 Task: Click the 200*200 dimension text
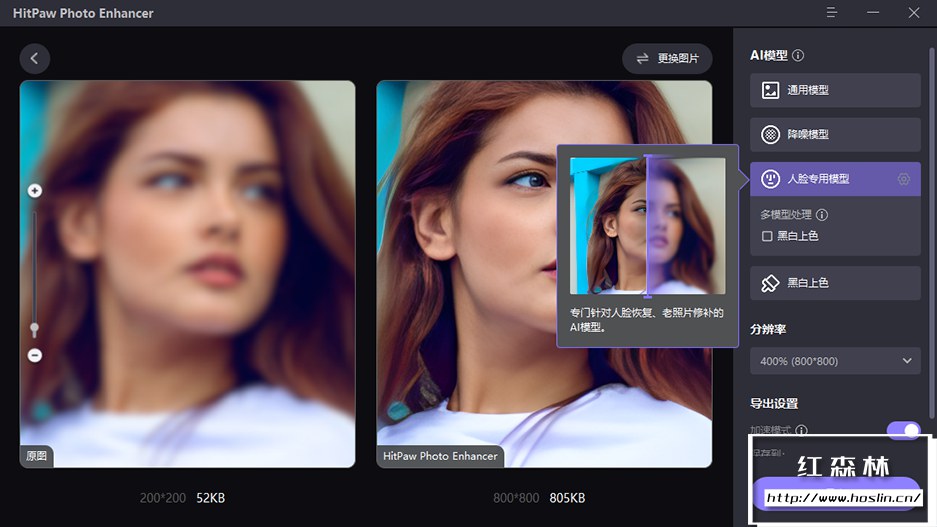tap(163, 498)
